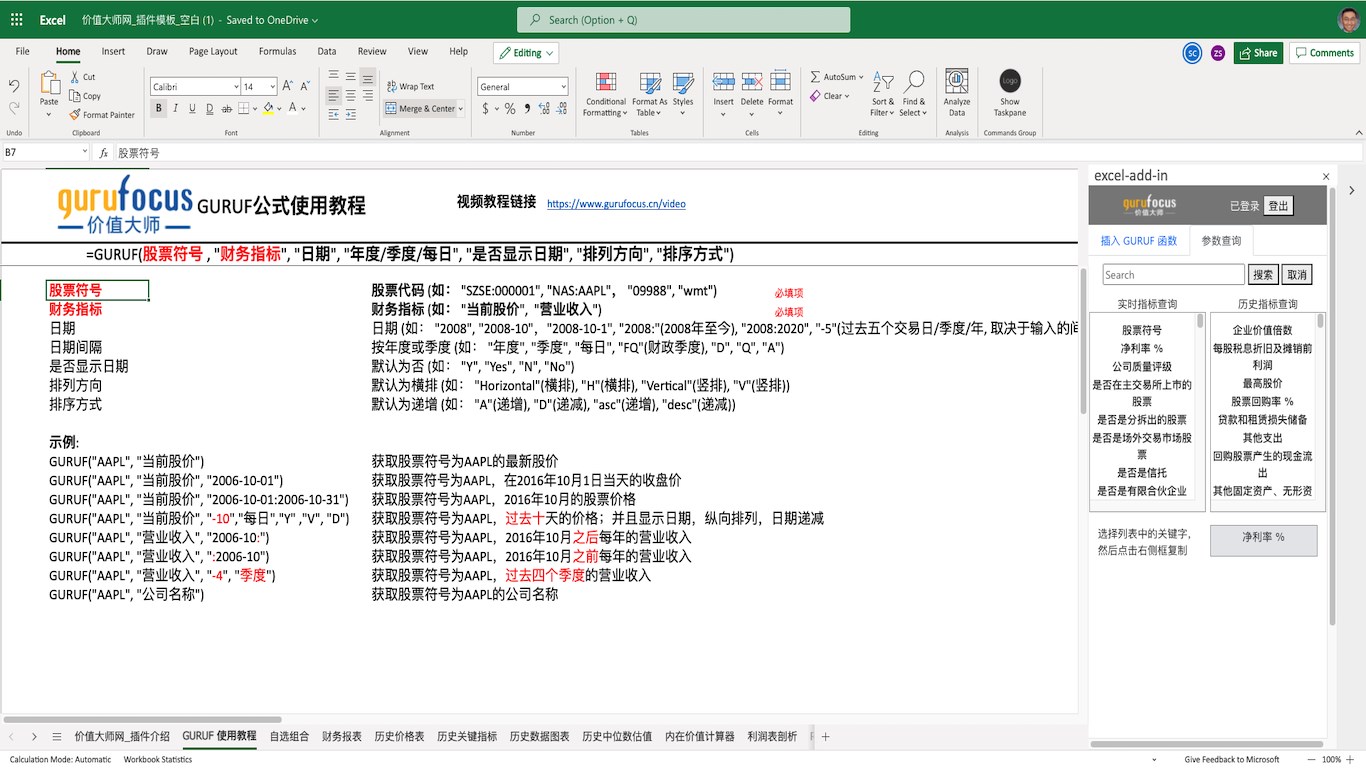
Task: Switch to the Insert ribbon tab
Action: [x=113, y=51]
